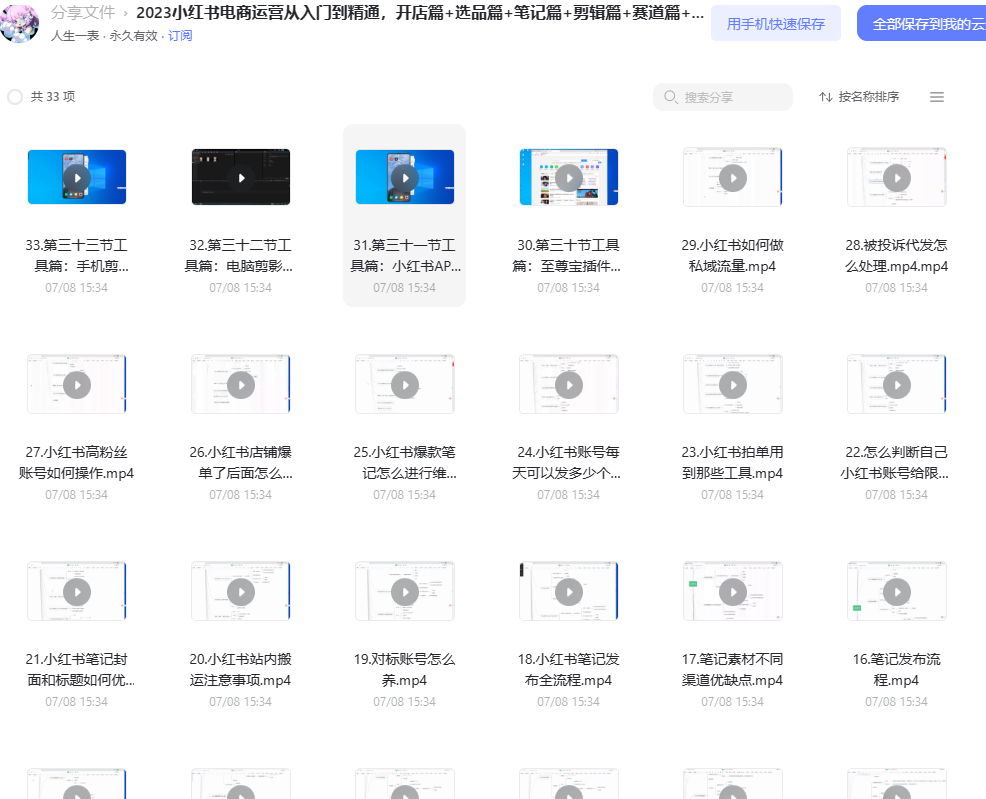Viewport: 986px width, 799px height.
Task: Play video 29.小红书如何做私域流量.mp4
Action: (x=733, y=177)
